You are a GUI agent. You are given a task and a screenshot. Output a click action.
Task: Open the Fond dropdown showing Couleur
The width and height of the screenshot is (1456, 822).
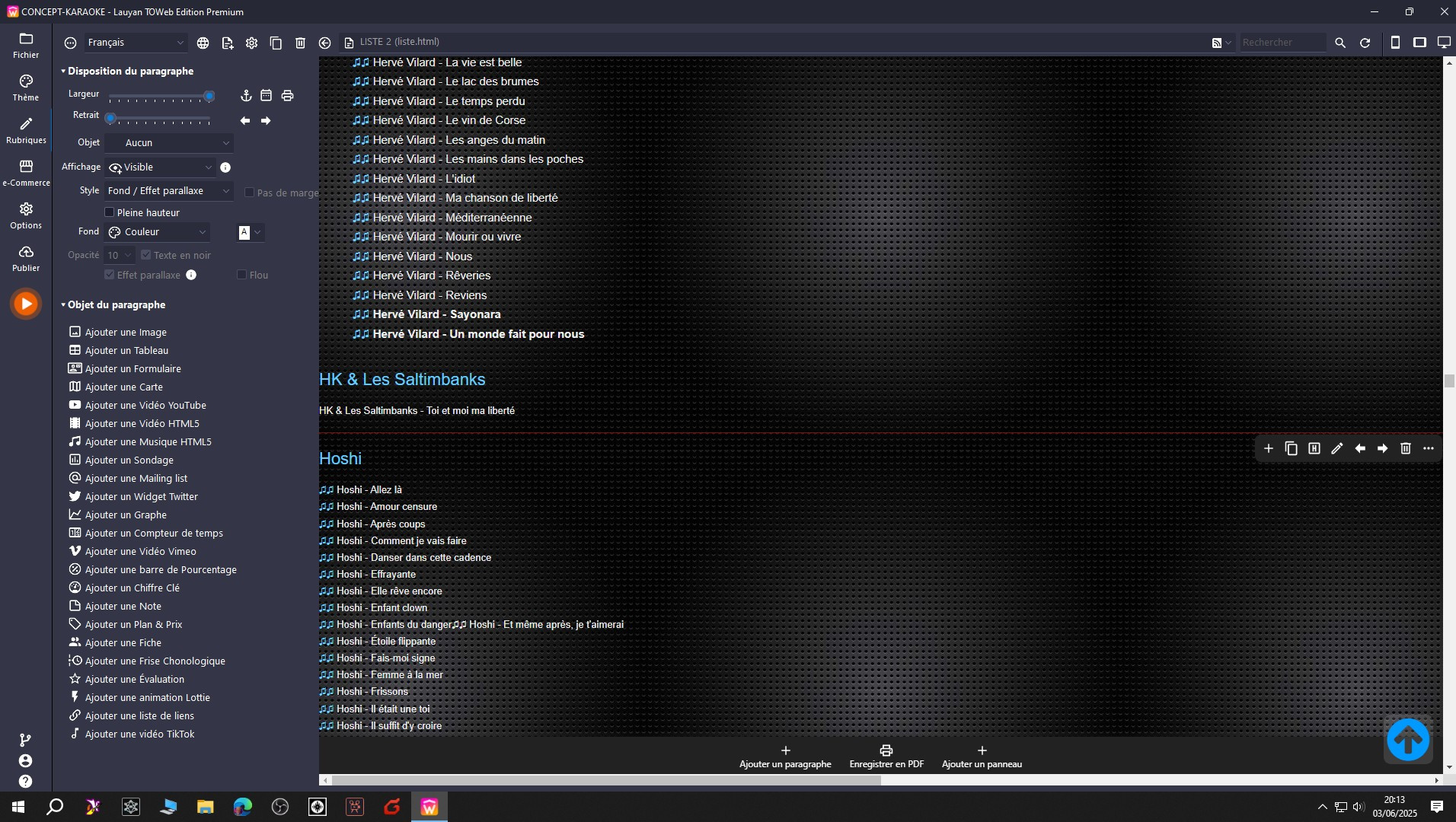click(157, 231)
